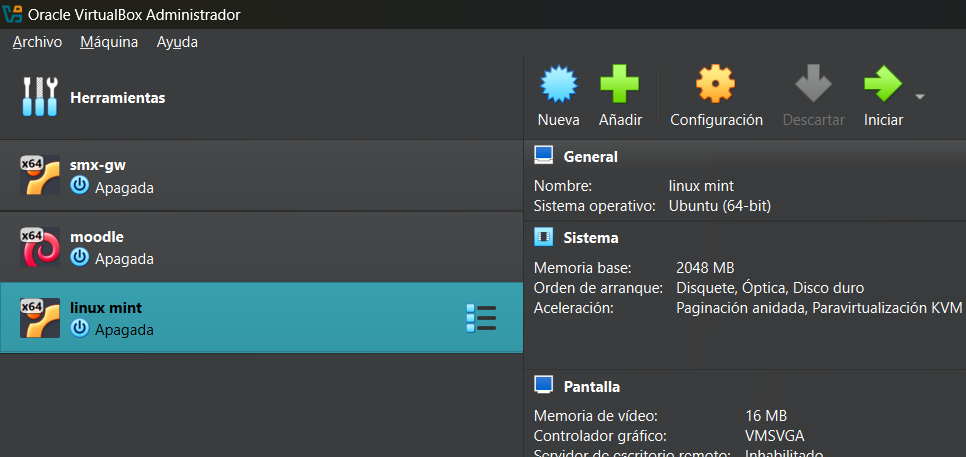Click the grayed Descartar arrow icon

[813, 84]
